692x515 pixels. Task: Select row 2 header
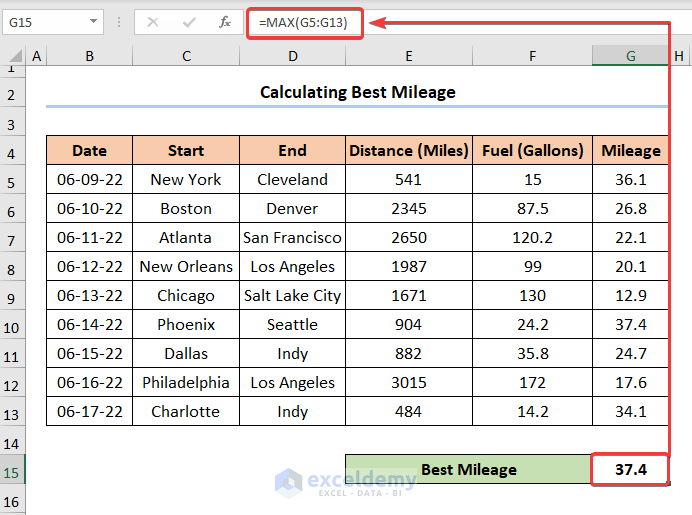[x=12, y=94]
